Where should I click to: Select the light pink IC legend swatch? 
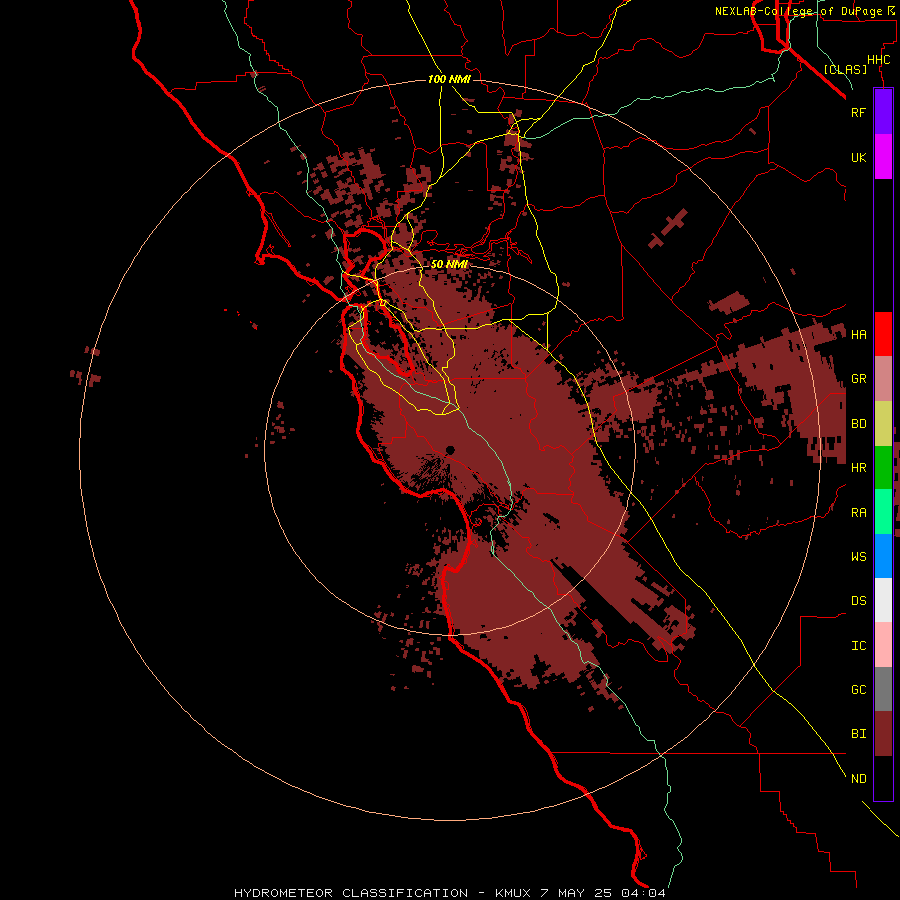tap(883, 645)
